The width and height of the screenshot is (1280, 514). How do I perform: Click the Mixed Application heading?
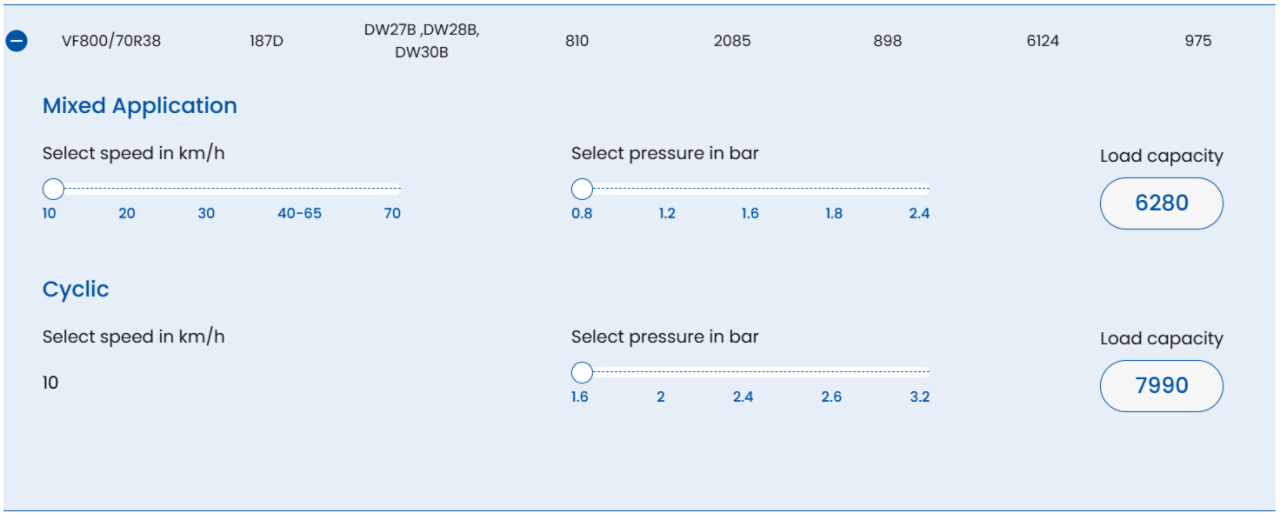(x=140, y=106)
